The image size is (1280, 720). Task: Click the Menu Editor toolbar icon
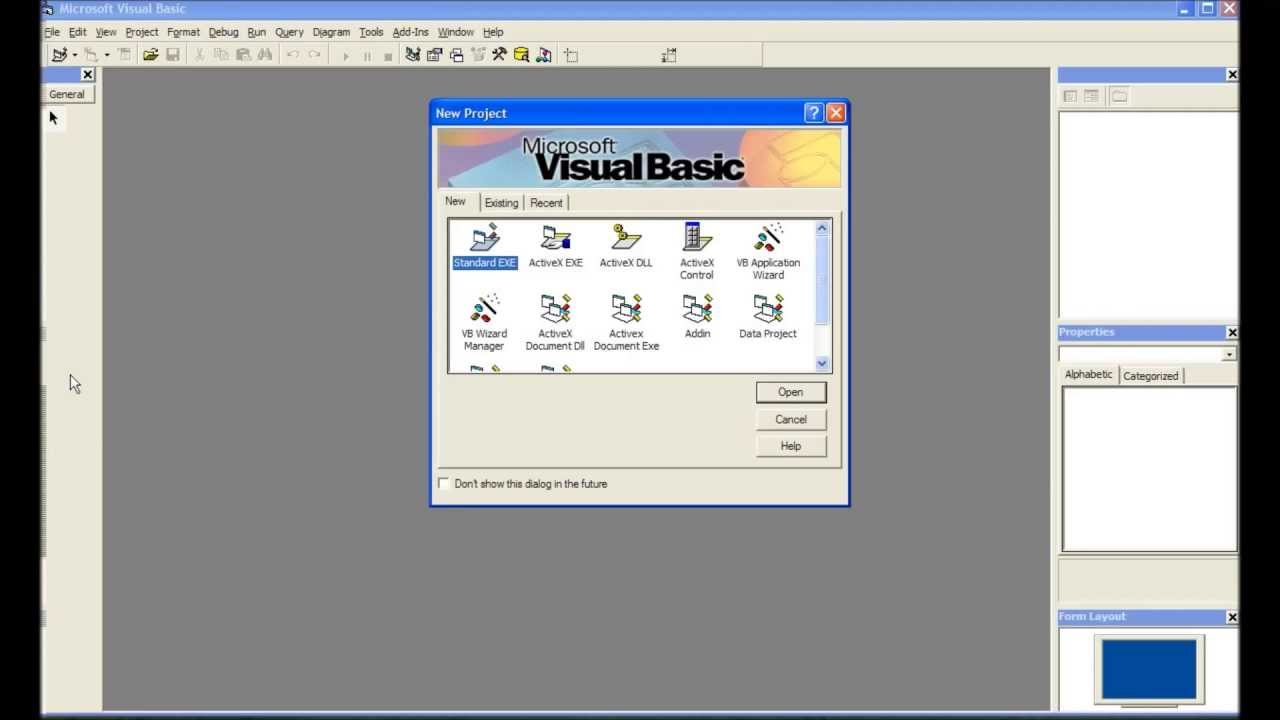[124, 55]
